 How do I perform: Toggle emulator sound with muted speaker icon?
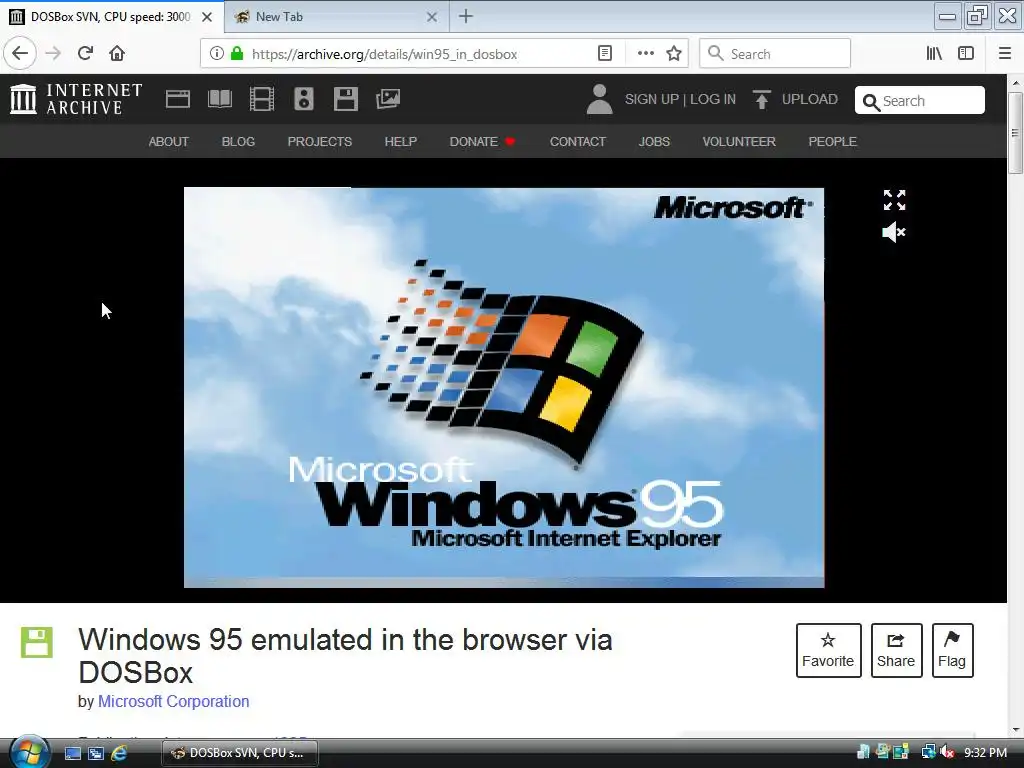[893, 232]
